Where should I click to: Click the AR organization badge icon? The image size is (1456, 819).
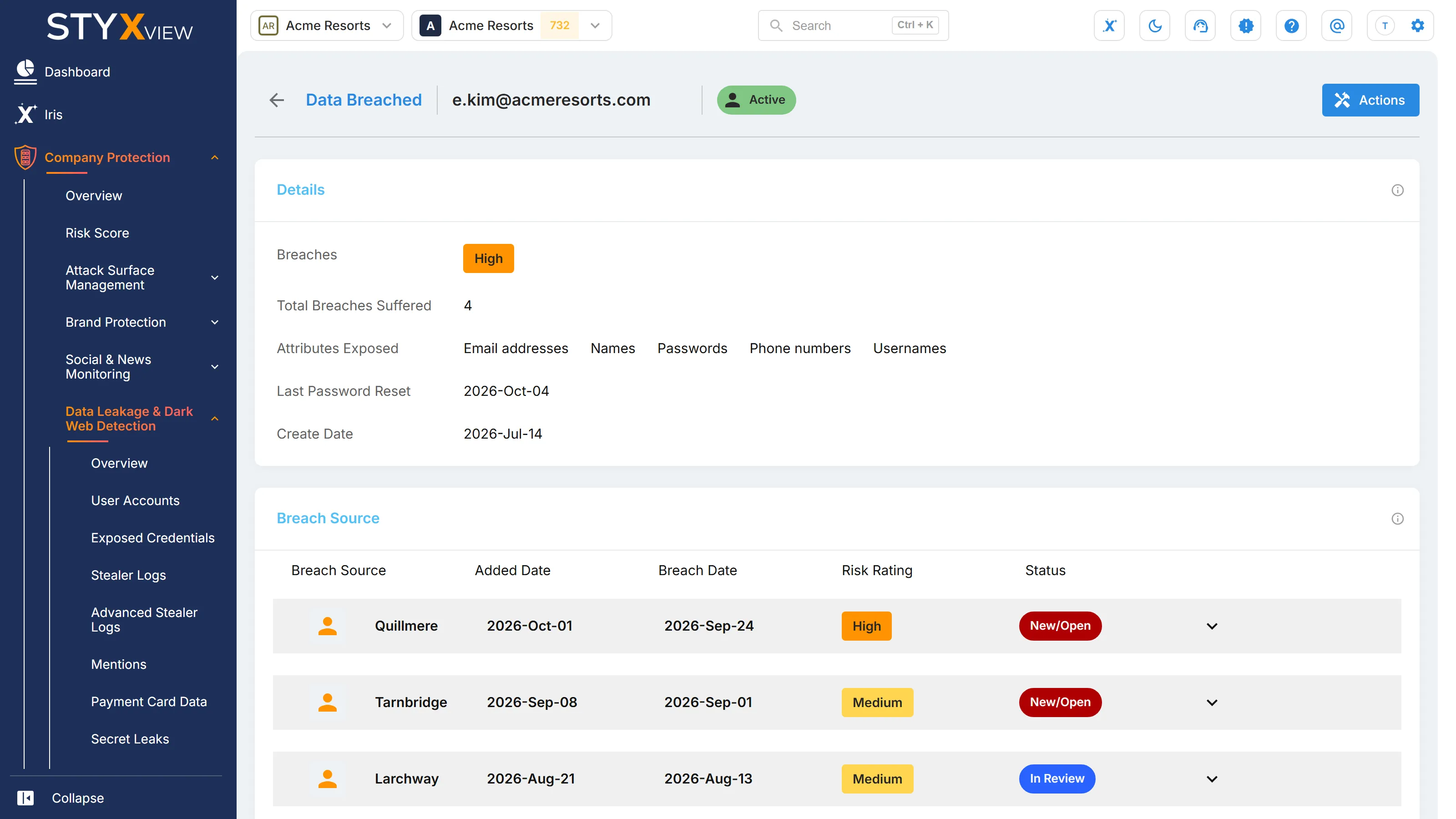268,25
